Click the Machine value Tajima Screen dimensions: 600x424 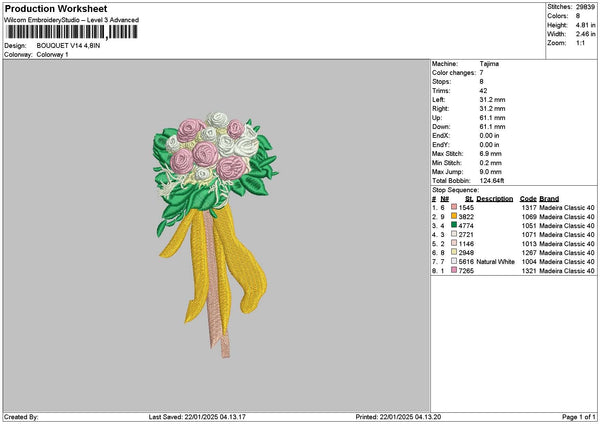(490, 63)
